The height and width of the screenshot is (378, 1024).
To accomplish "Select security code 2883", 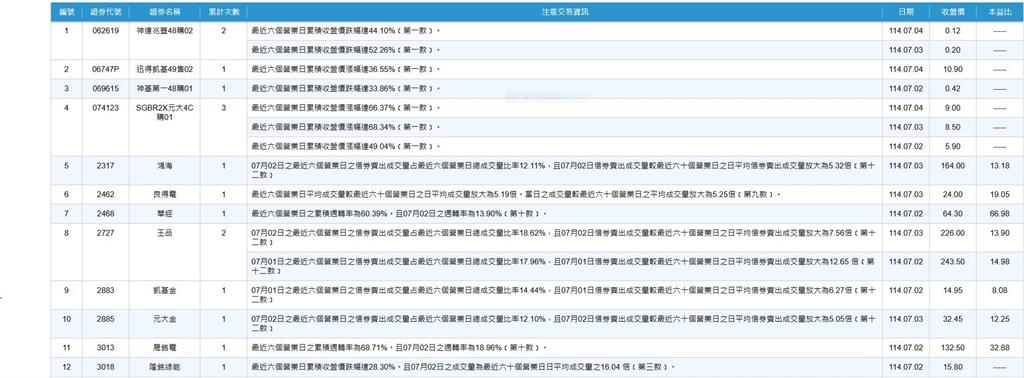I will (x=105, y=291).
